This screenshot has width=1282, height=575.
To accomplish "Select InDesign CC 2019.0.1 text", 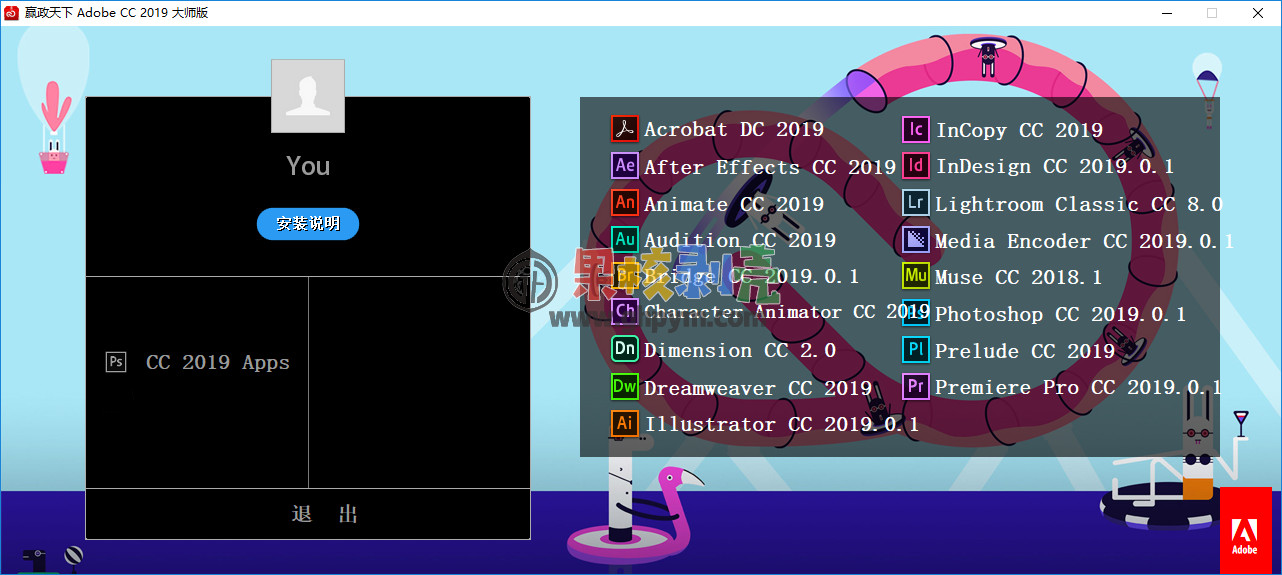I will 1055,167.
